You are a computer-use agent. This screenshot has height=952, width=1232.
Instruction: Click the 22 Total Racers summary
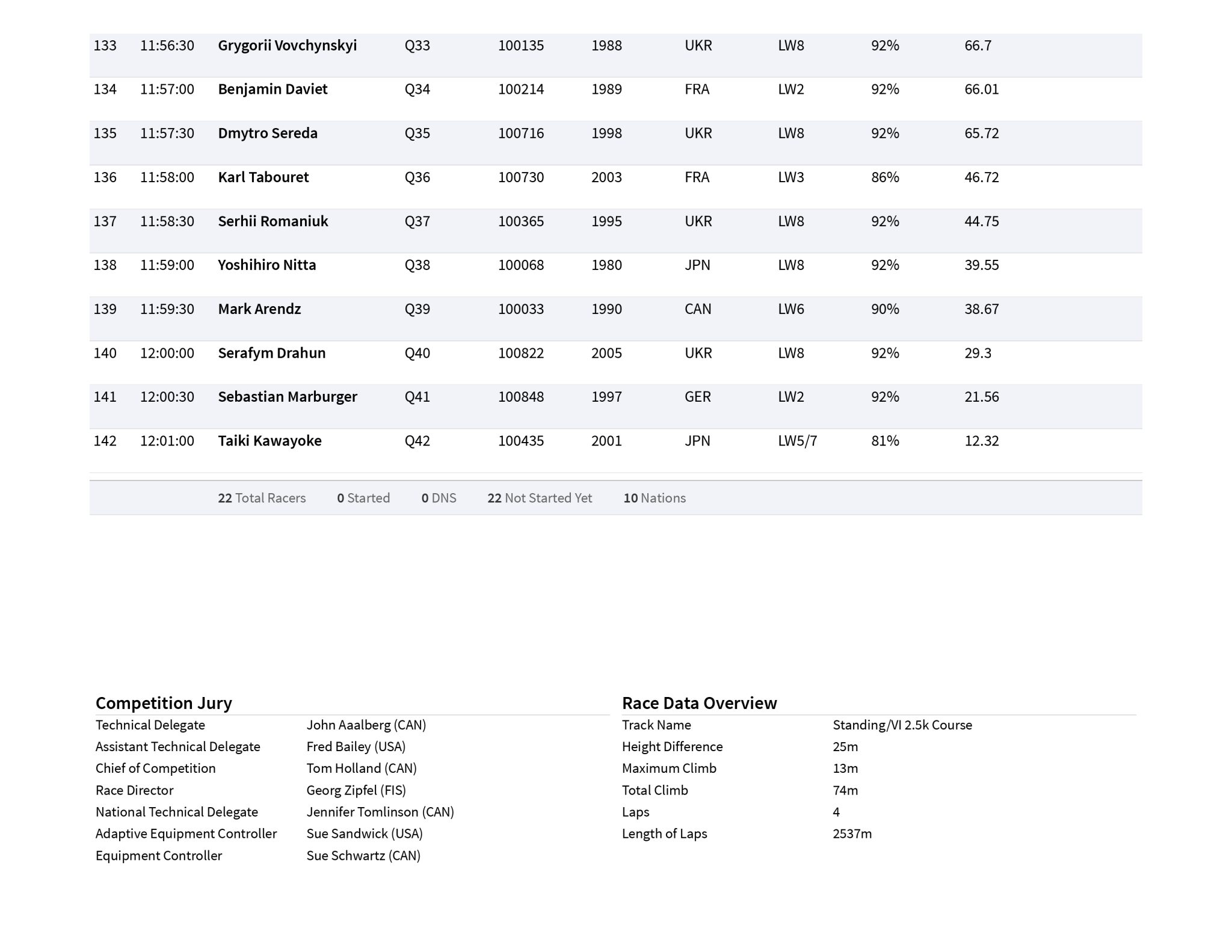coord(262,498)
